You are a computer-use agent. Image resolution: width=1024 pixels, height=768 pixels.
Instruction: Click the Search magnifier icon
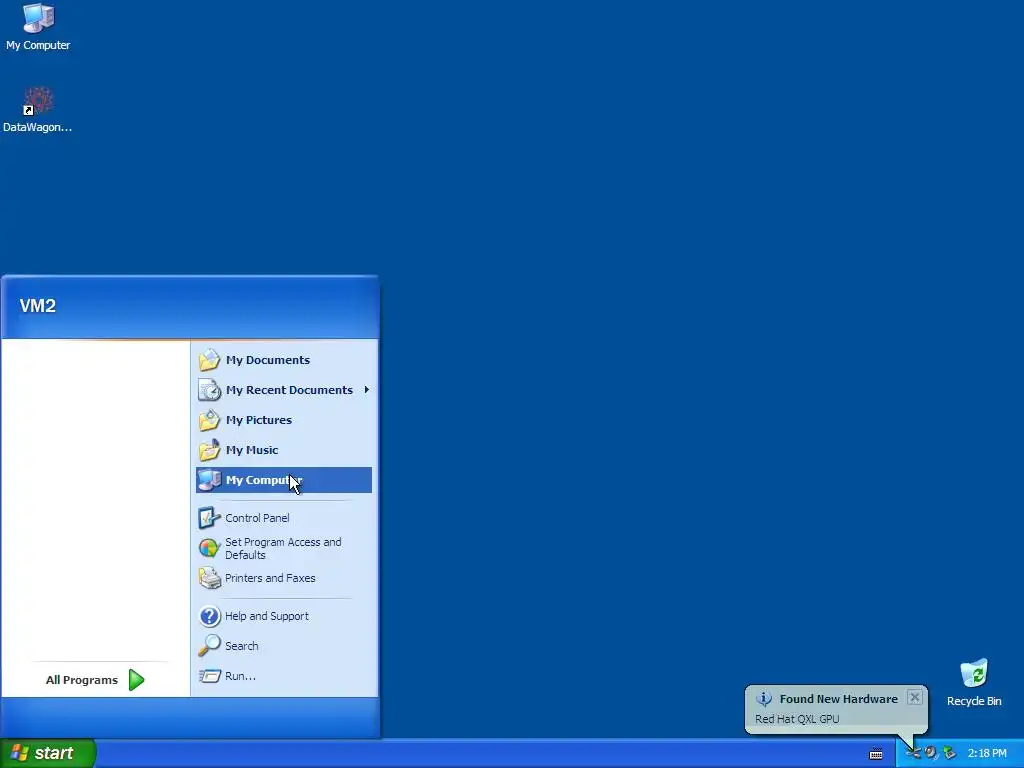tap(209, 646)
